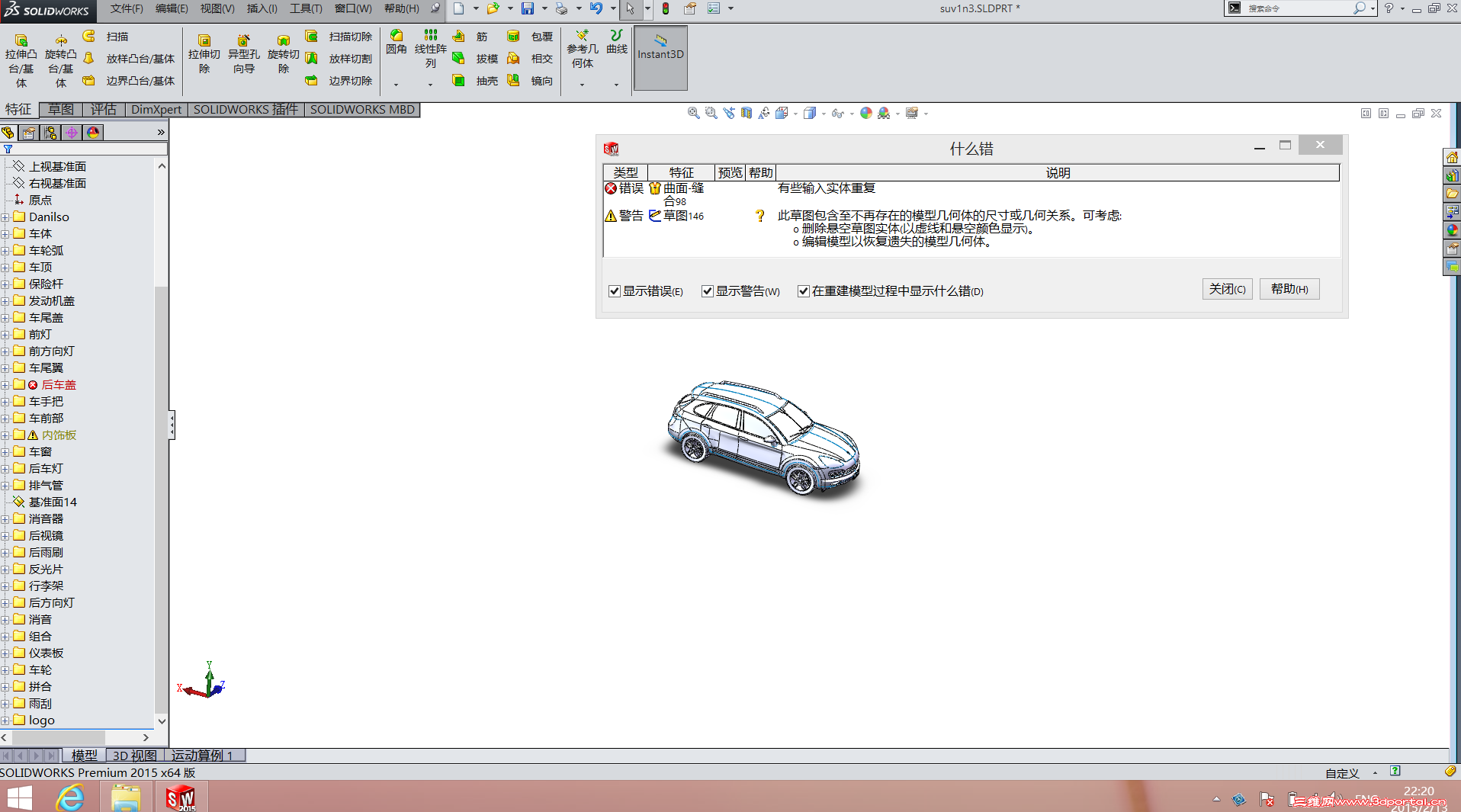
Task: Click the 关闭(C) button in the dialog
Action: 1227,289
